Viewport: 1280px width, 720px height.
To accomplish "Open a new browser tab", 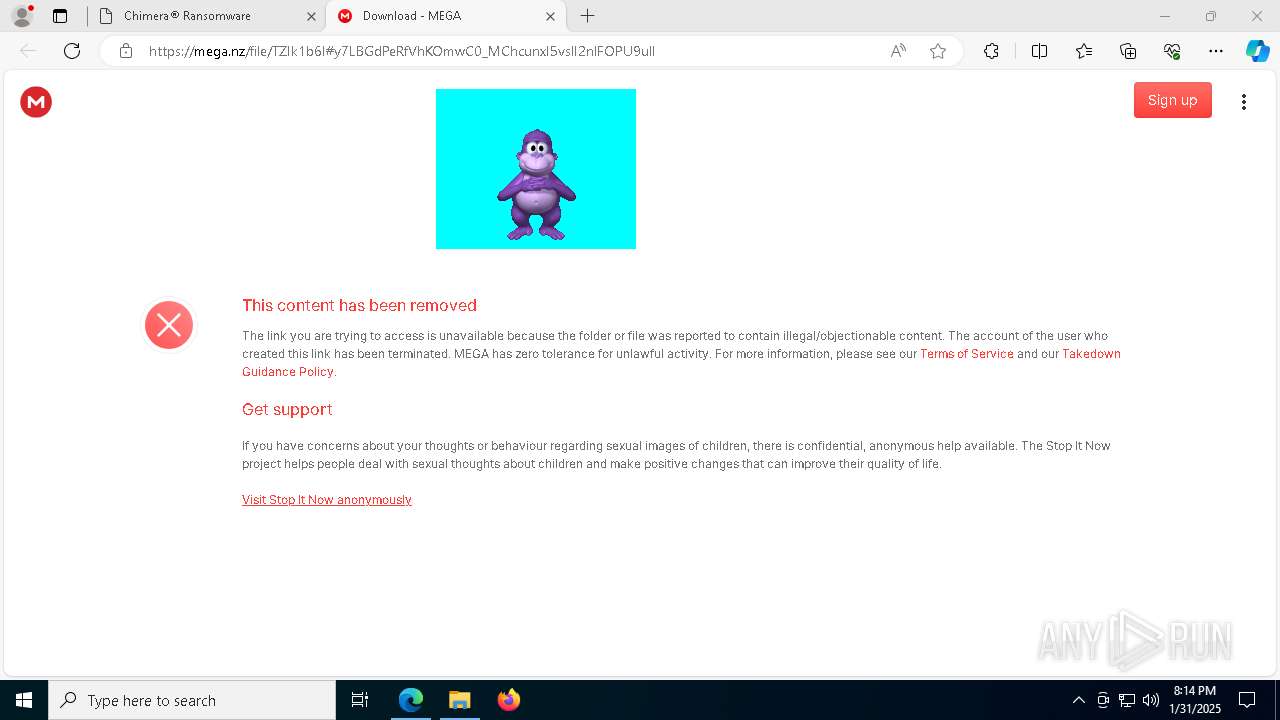I will (588, 16).
